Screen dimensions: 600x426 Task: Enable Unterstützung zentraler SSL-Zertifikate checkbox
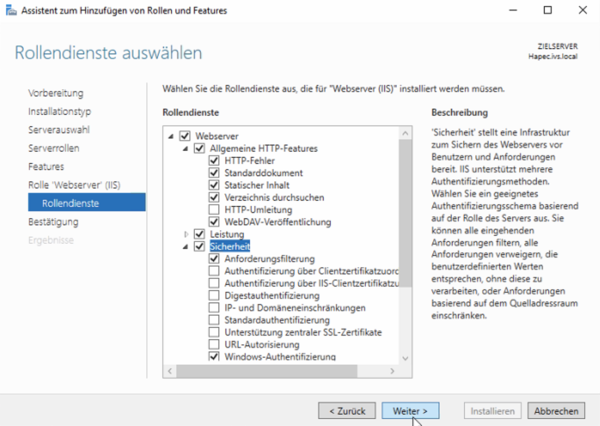click(x=214, y=332)
